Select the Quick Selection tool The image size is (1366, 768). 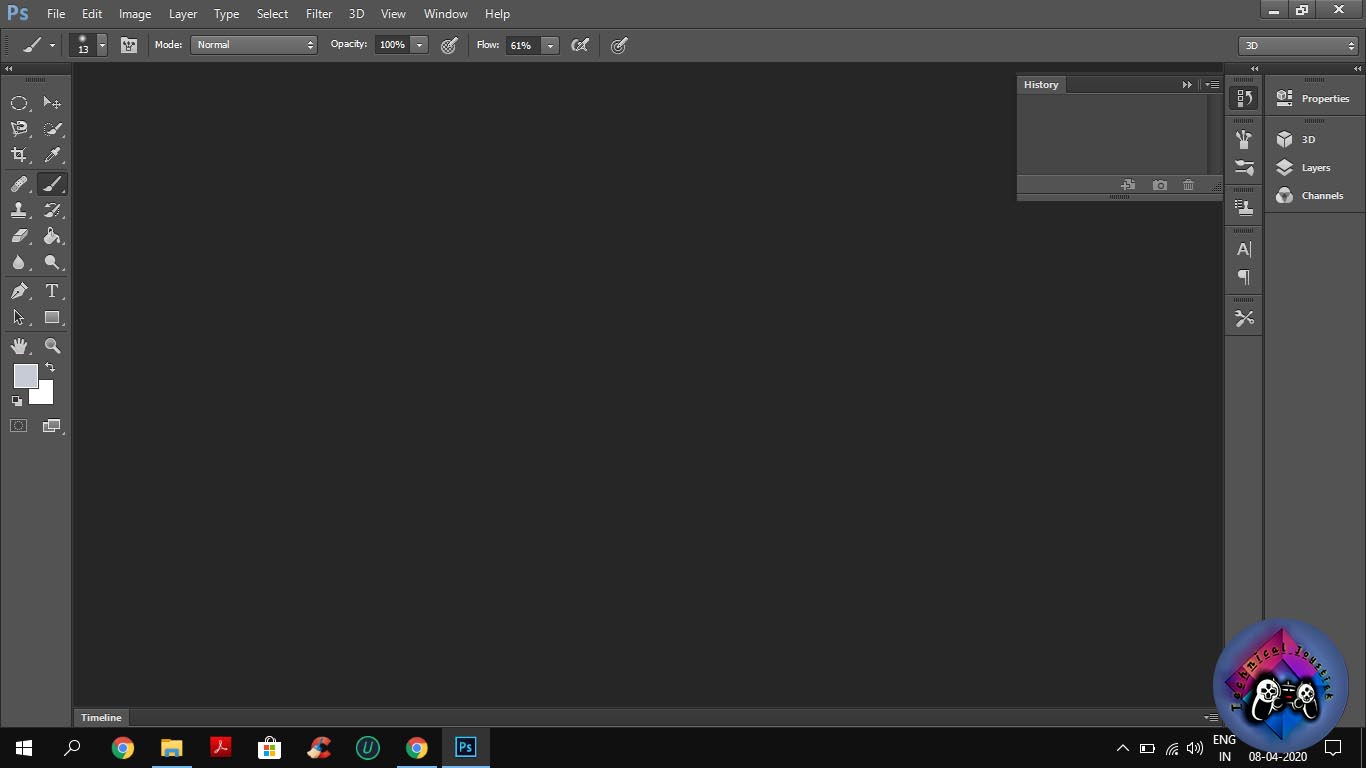(x=52, y=129)
